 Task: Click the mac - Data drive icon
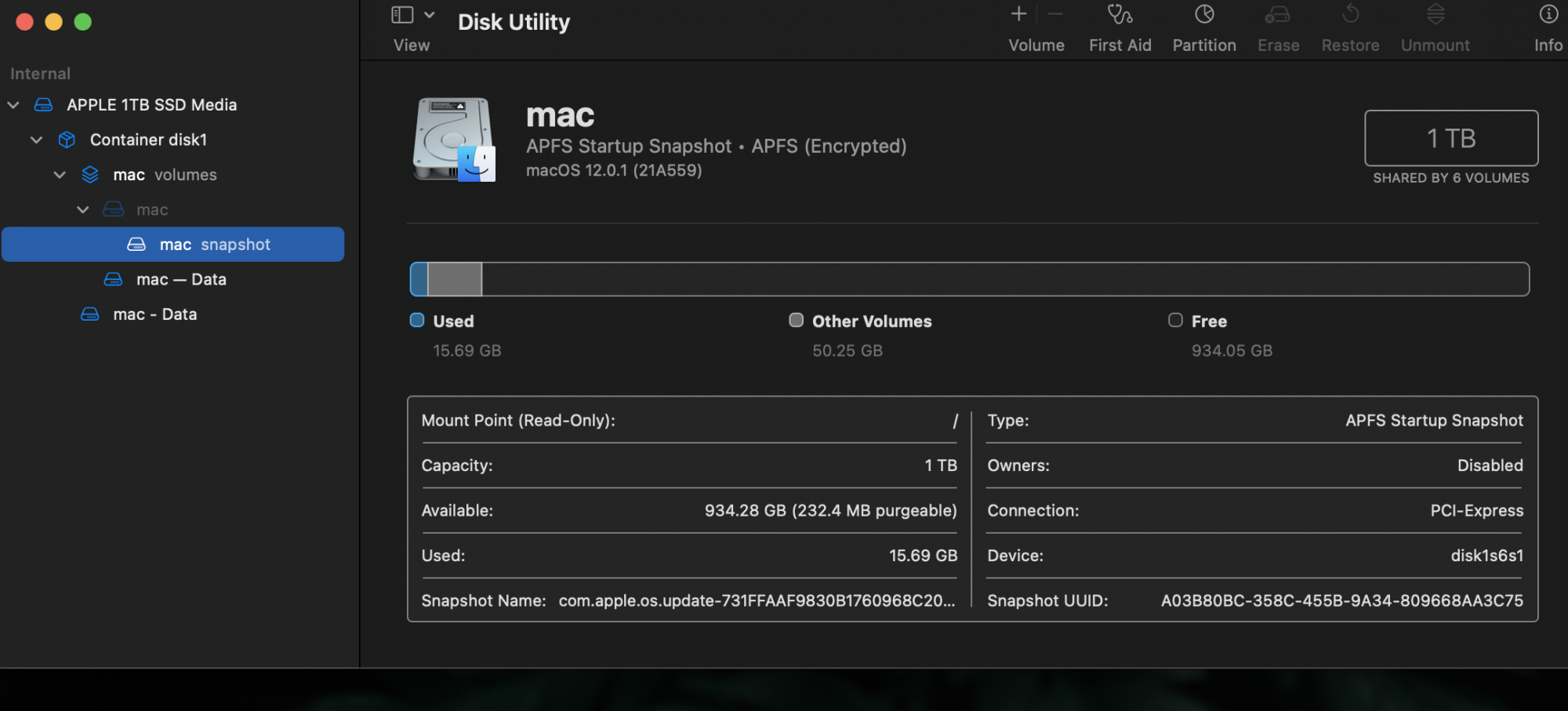pos(90,314)
